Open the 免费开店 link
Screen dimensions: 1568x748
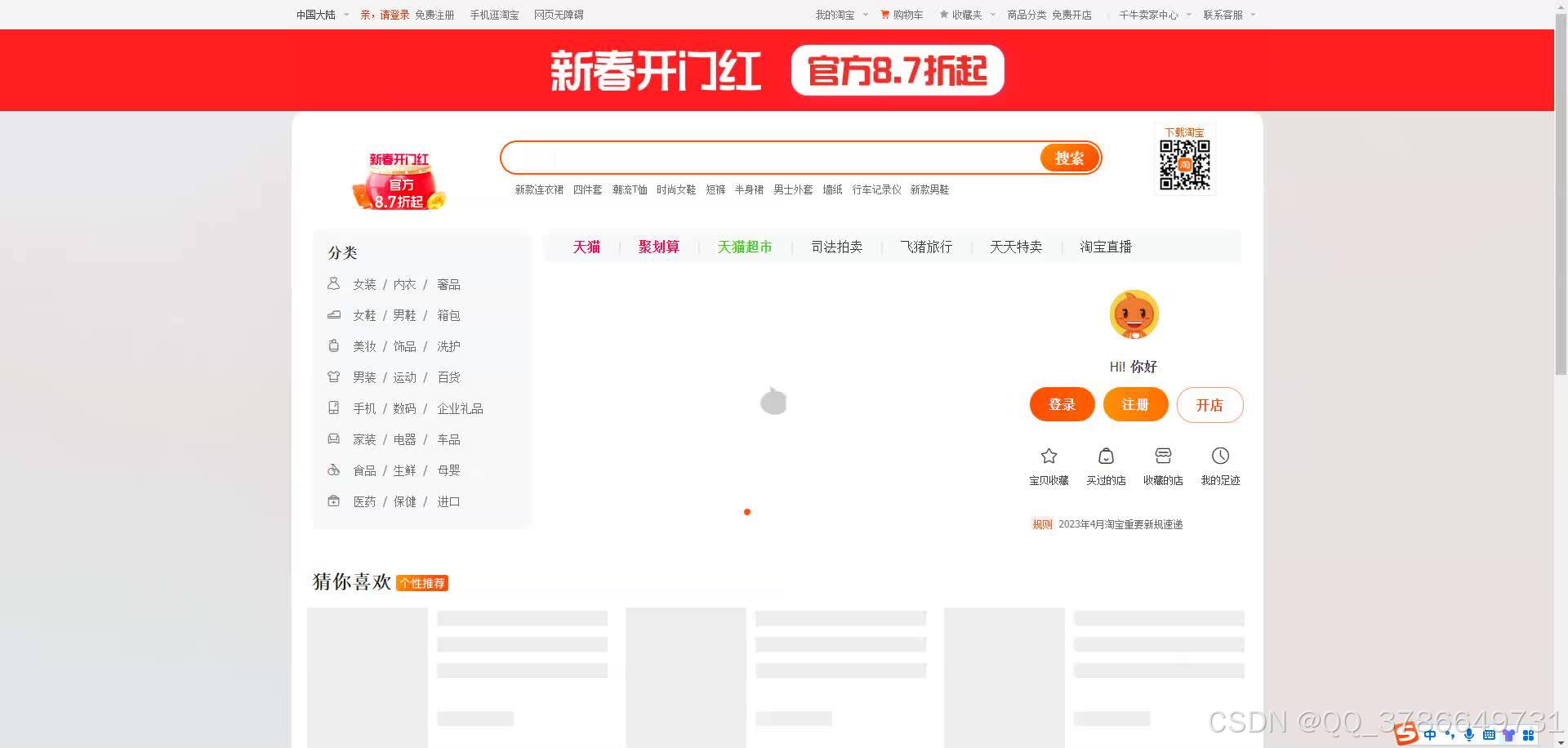tap(1071, 15)
